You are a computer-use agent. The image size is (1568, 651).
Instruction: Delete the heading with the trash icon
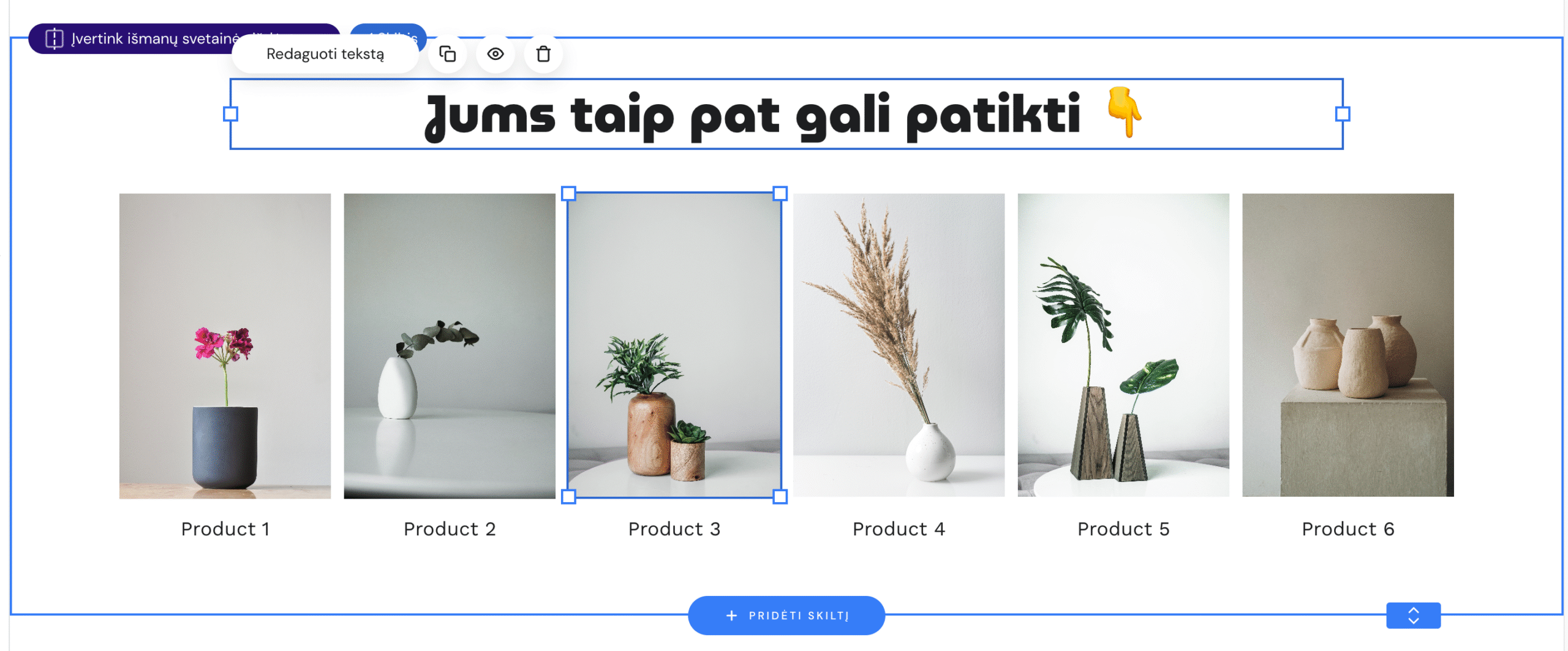543,54
